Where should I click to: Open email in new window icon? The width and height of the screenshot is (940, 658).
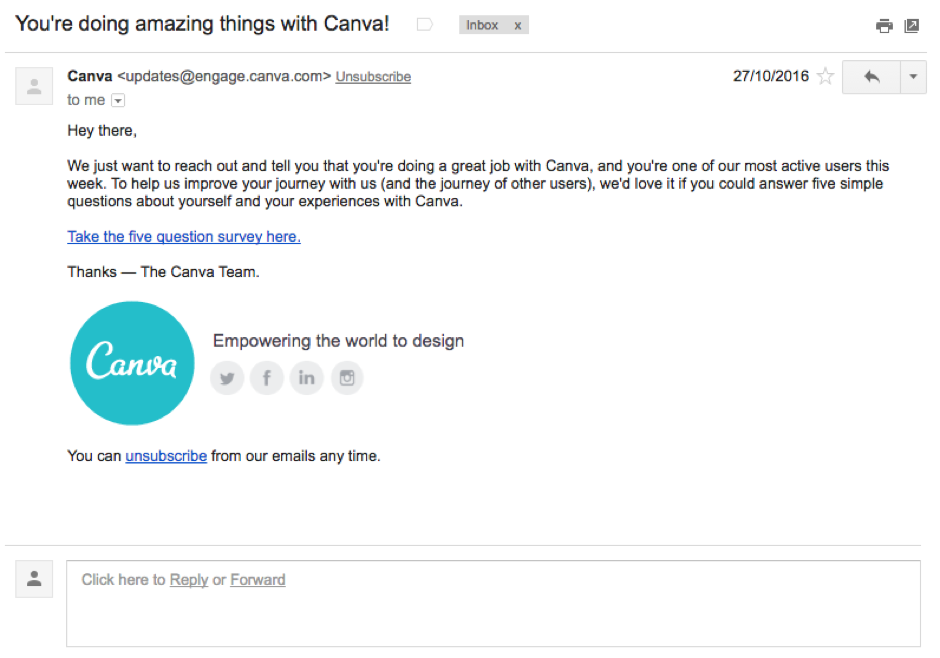pos(911,26)
